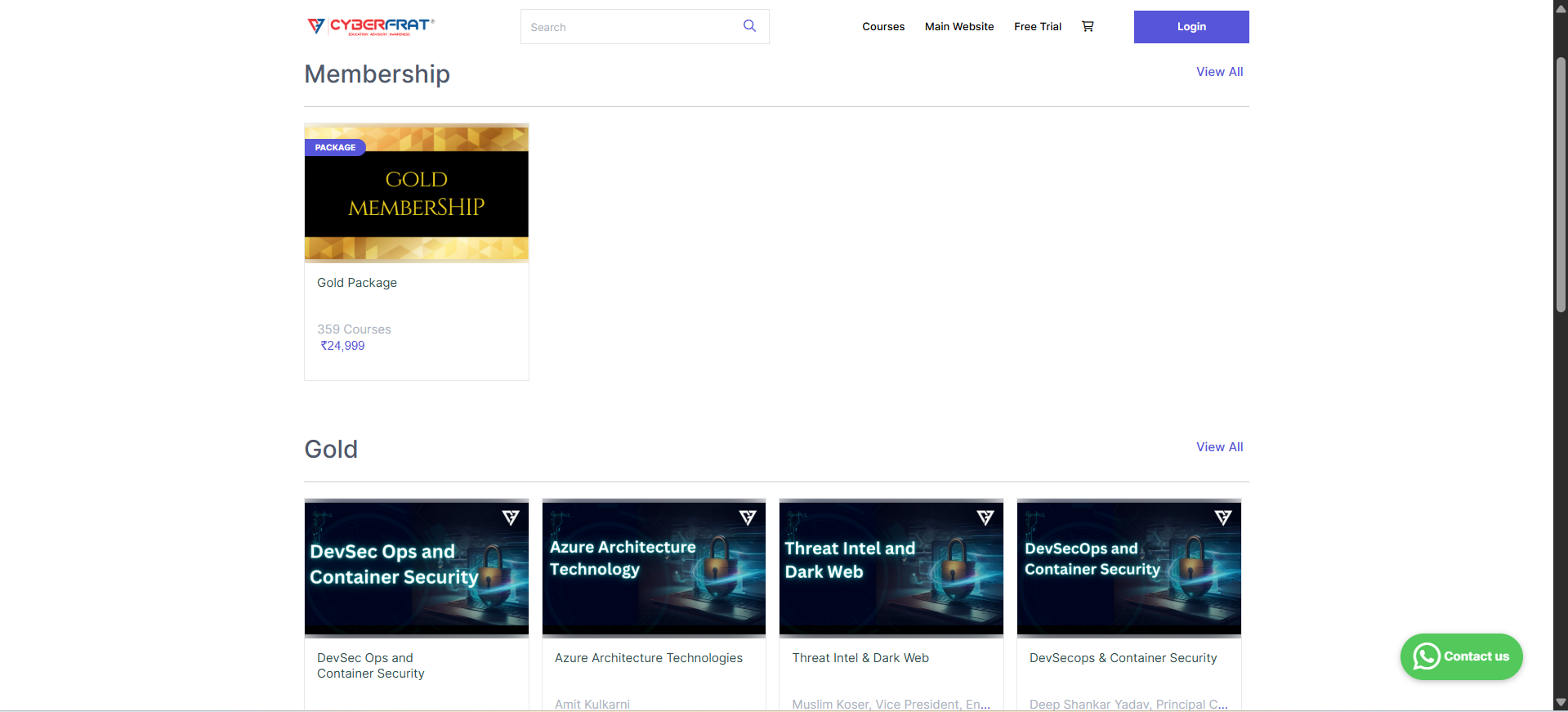This screenshot has width=1568, height=712.
Task: View All in Gold section
Action: click(x=1219, y=447)
